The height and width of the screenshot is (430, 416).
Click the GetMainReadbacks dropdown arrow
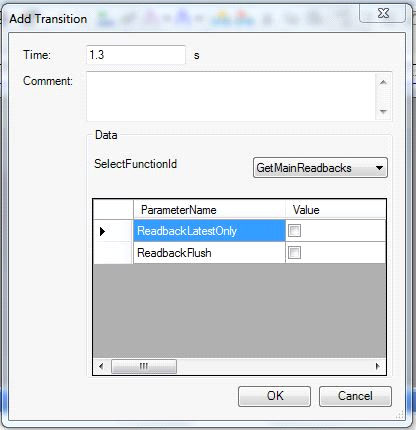[379, 168]
